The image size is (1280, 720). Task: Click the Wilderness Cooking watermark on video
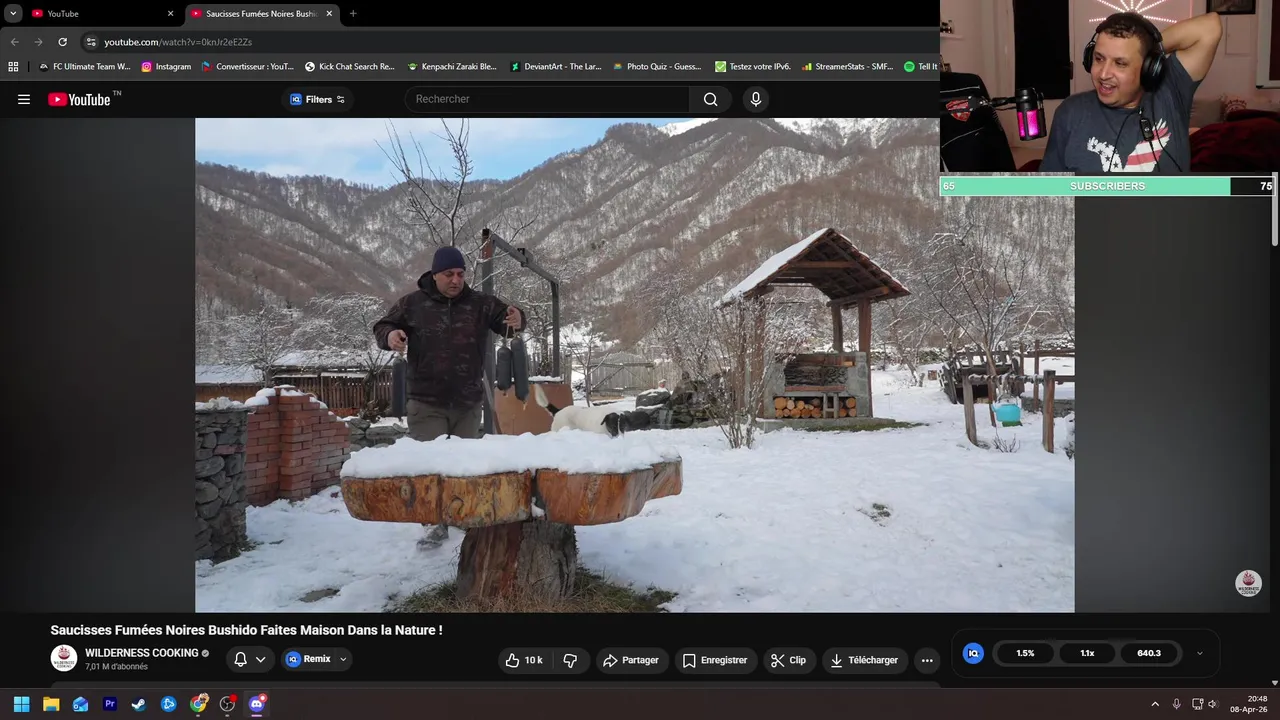(1248, 583)
